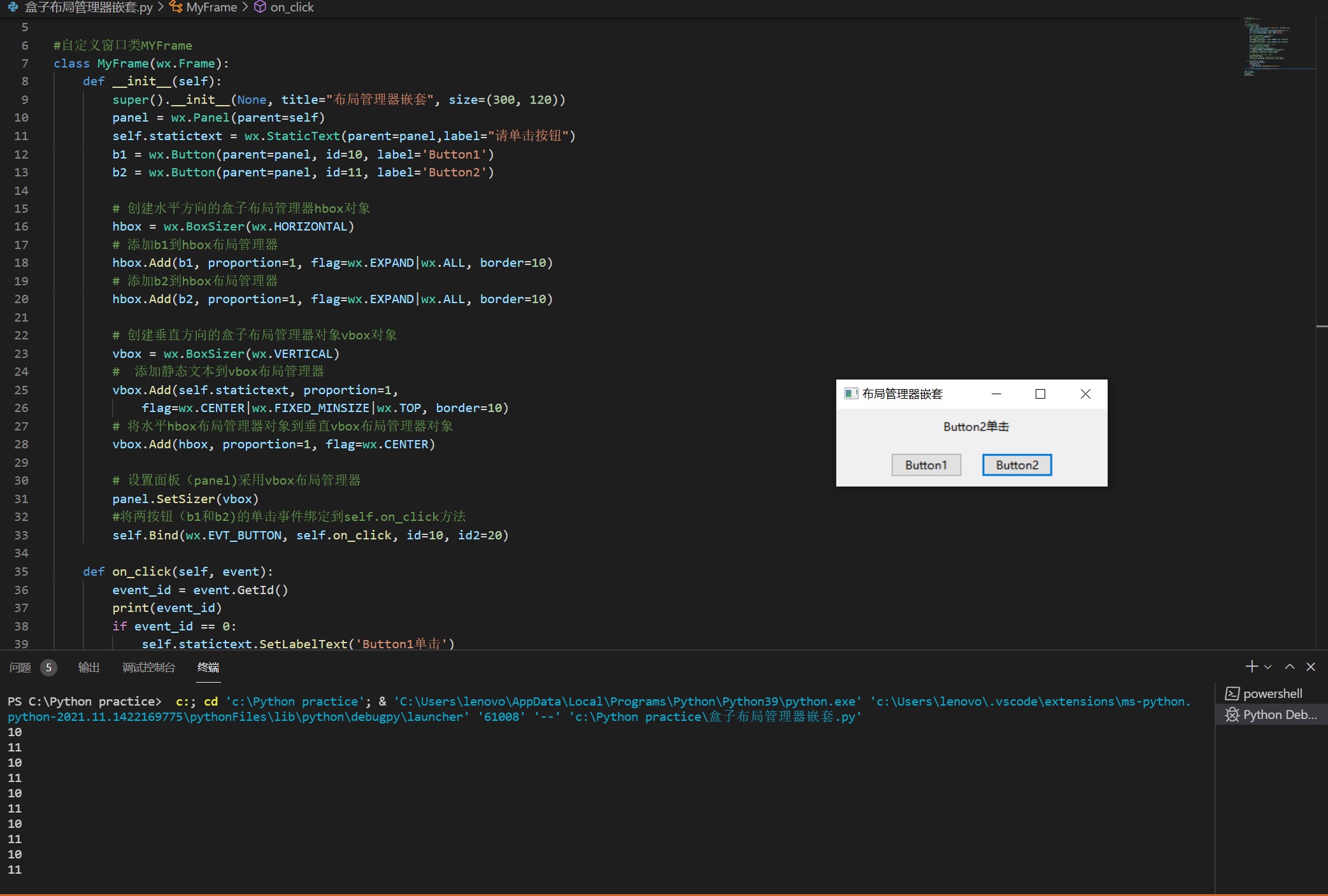This screenshot has width=1328, height=896.
Task: Click the minimap code overview
Action: pos(1271,45)
